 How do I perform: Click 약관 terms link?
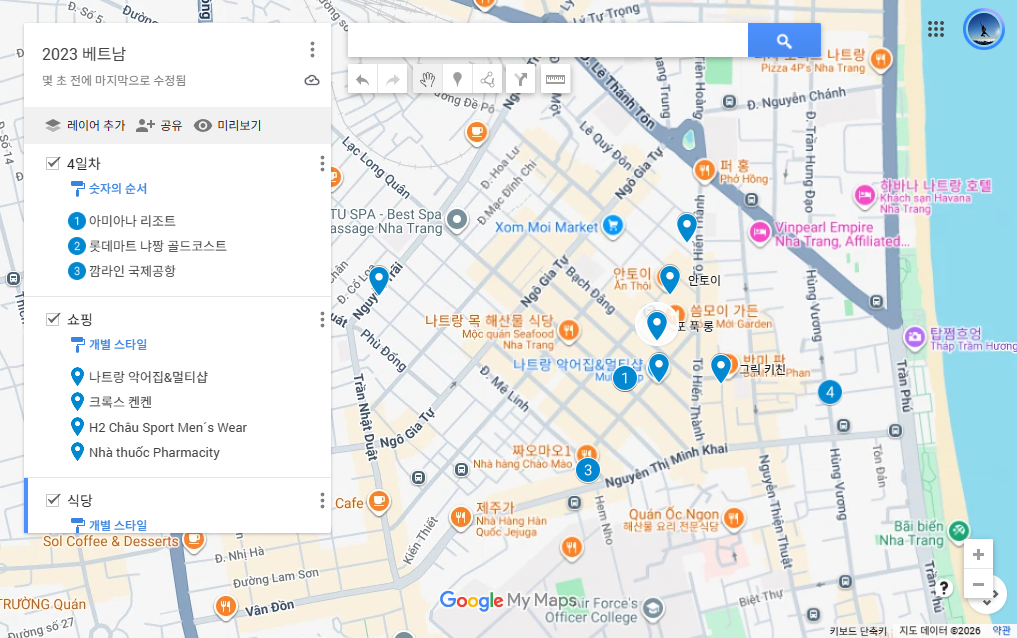point(1001,631)
